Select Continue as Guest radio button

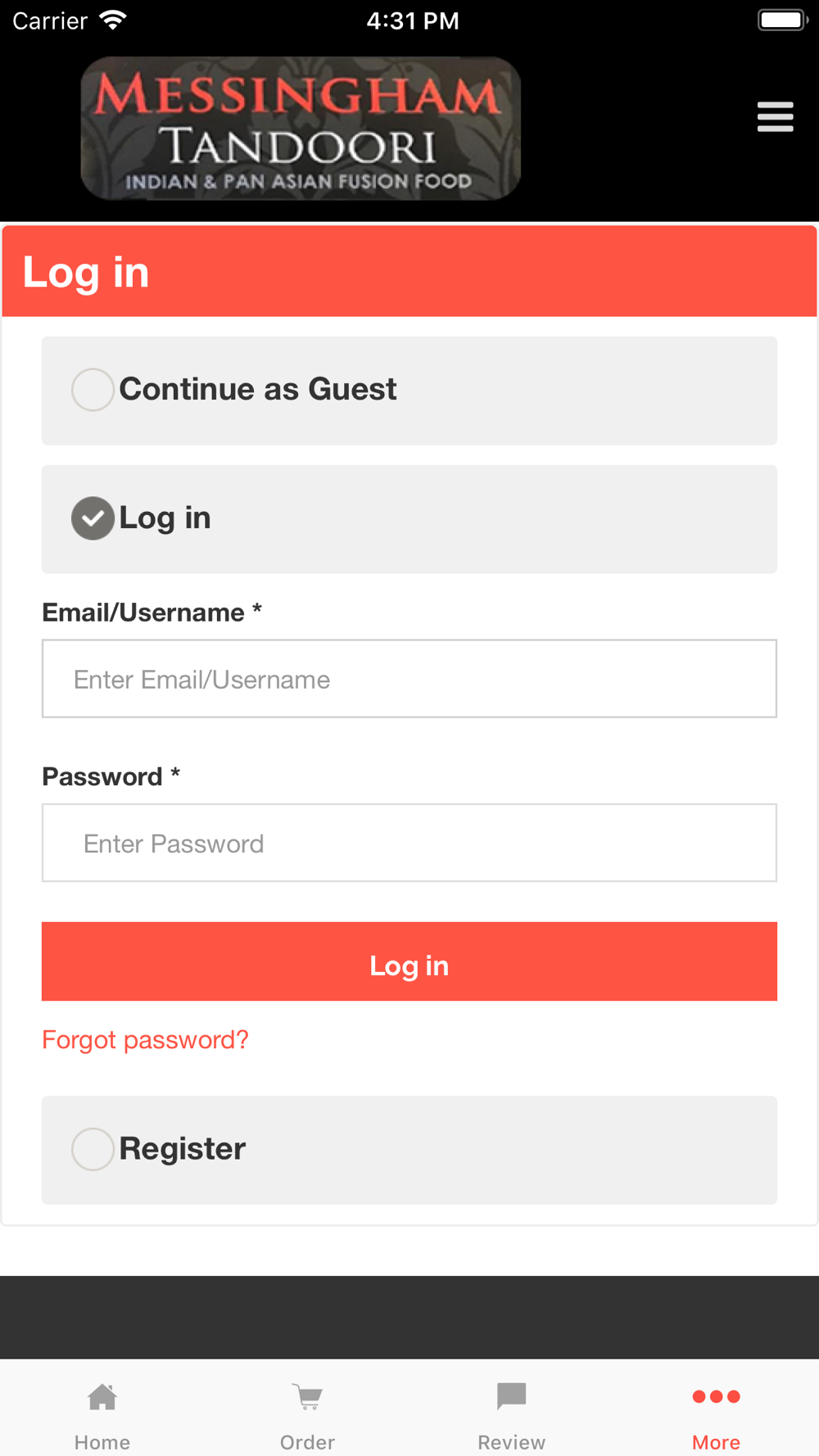pyautogui.click(x=93, y=389)
